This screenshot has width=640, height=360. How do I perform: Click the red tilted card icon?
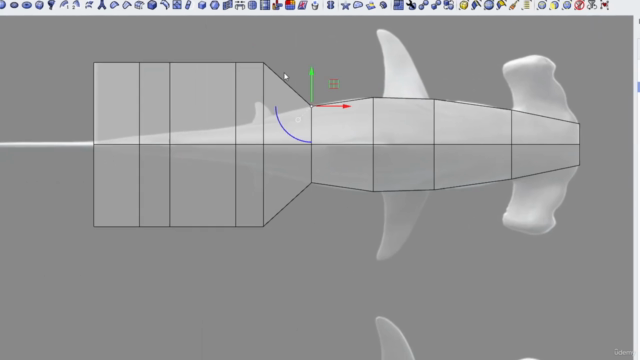[x=302, y=5]
